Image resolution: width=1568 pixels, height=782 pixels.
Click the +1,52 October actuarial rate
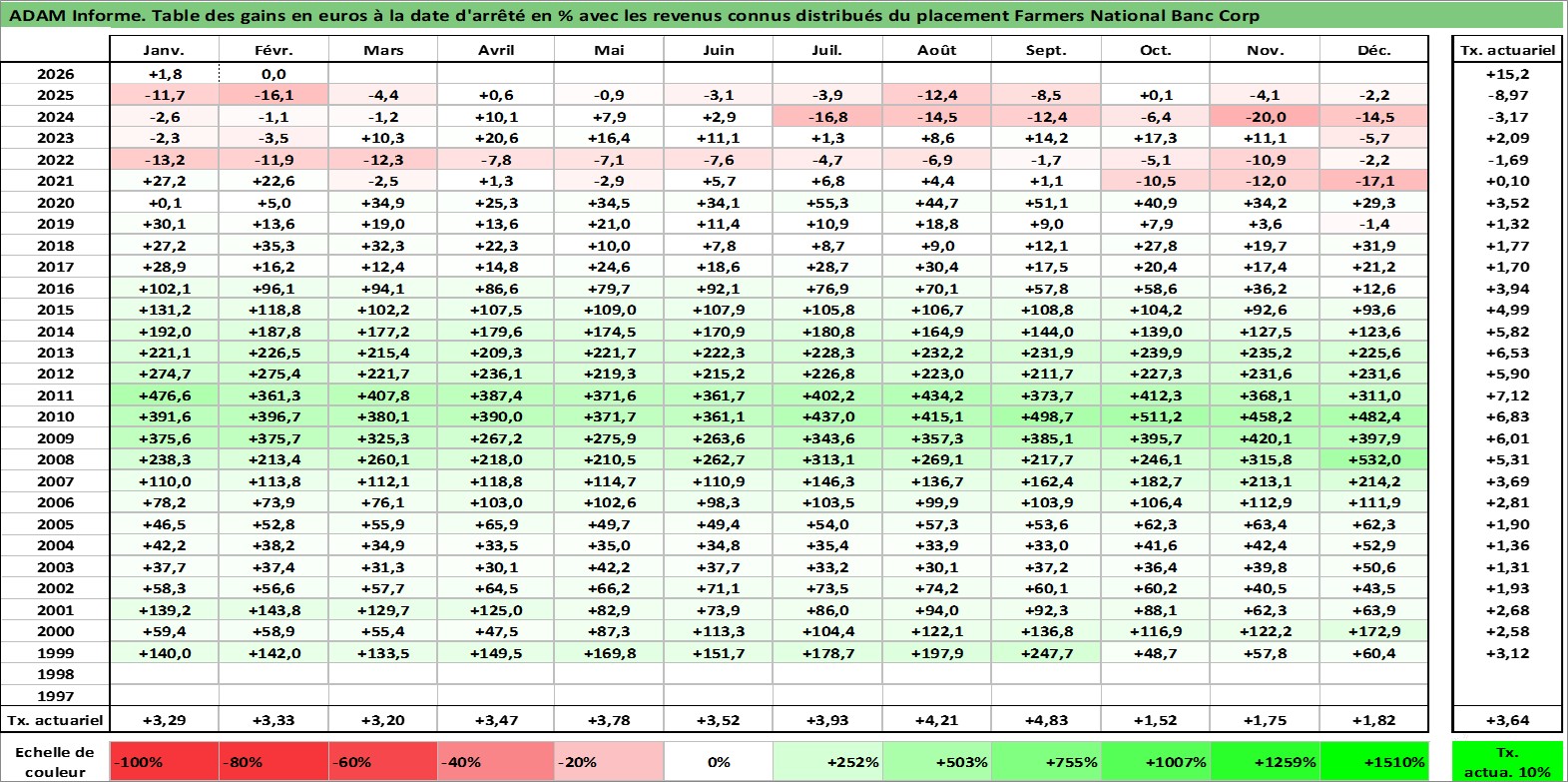tap(1155, 720)
